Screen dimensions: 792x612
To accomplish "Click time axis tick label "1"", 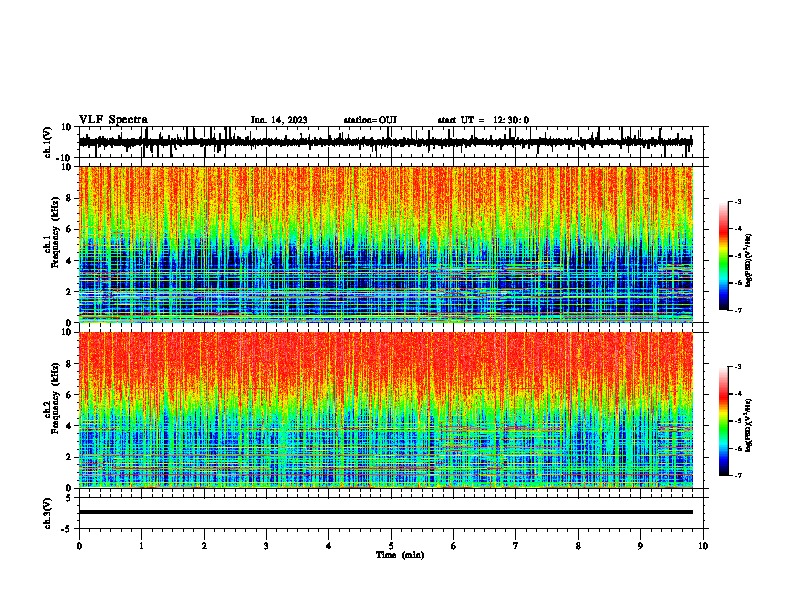I will 141,546.
